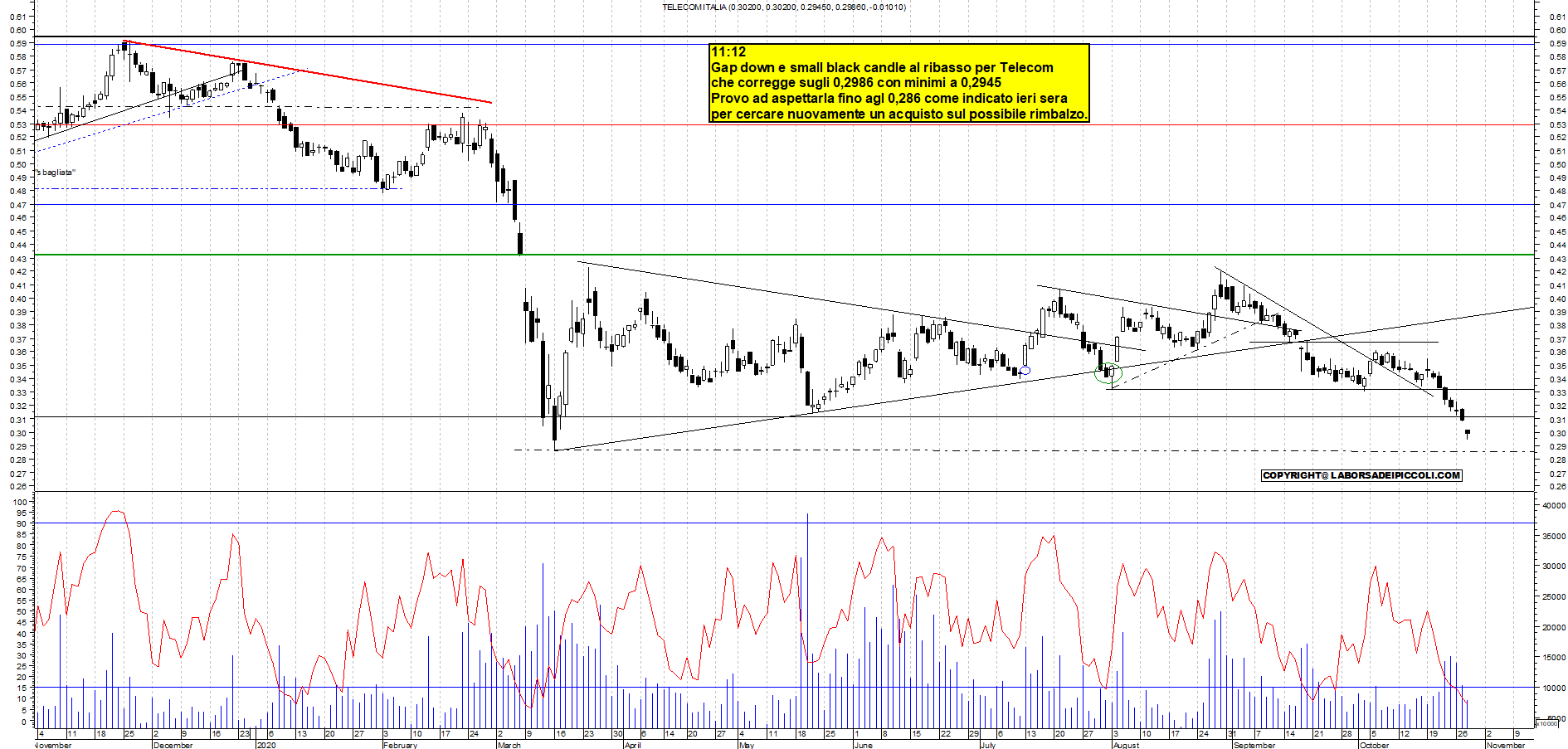Viewport: 1568px width, 749px height.
Task: Select the October label on the time axis
Action: (1375, 745)
